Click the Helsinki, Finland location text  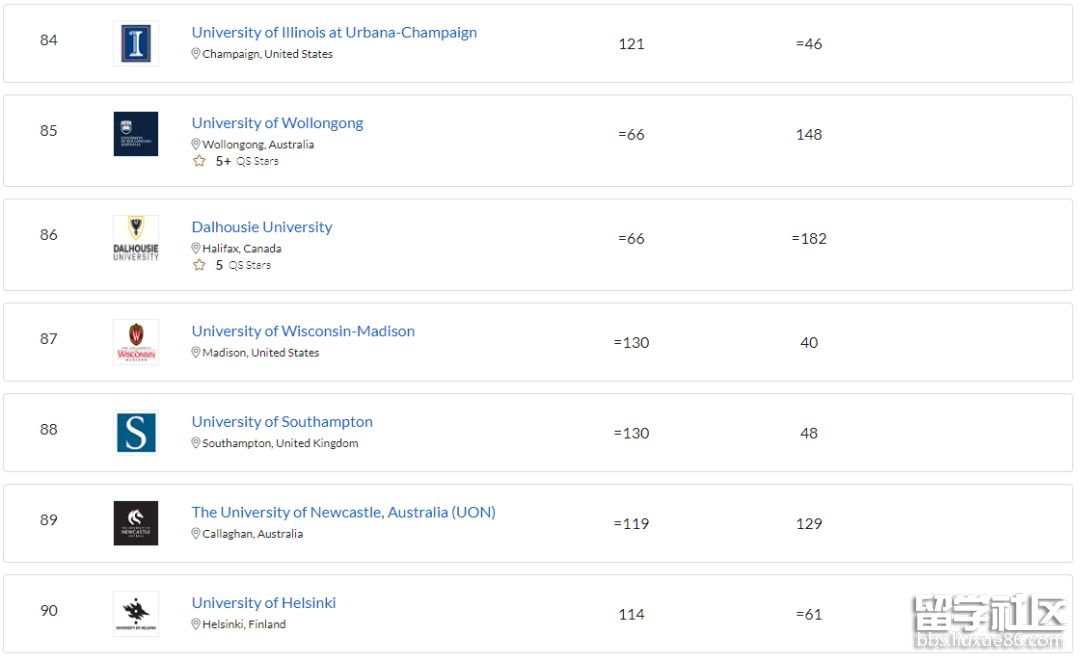[244, 624]
